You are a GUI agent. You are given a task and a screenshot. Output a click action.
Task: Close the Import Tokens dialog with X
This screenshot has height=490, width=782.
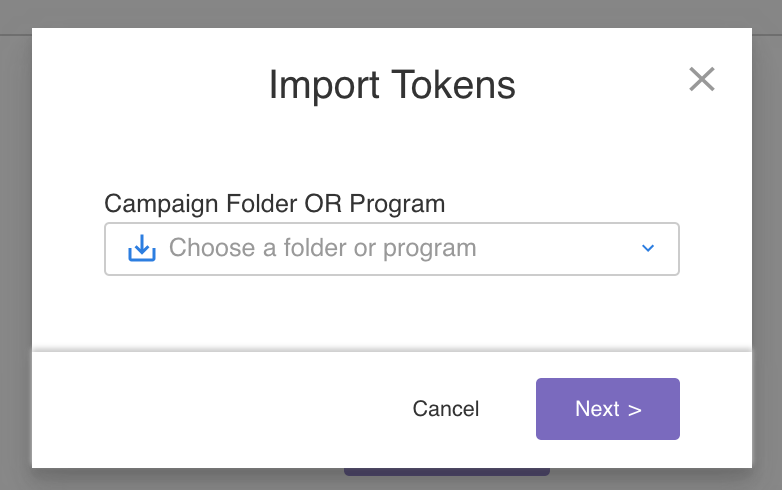(702, 80)
